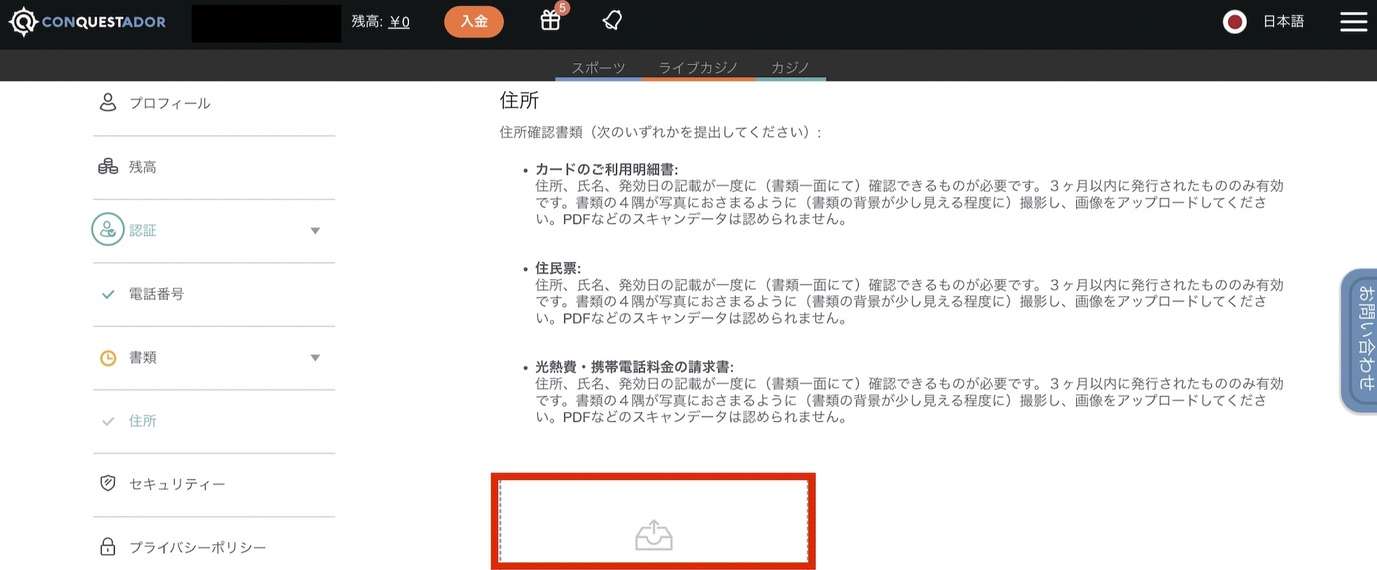Switch to the スポーツ tab
Image resolution: width=1377 pixels, height=570 pixels.
(x=599, y=68)
